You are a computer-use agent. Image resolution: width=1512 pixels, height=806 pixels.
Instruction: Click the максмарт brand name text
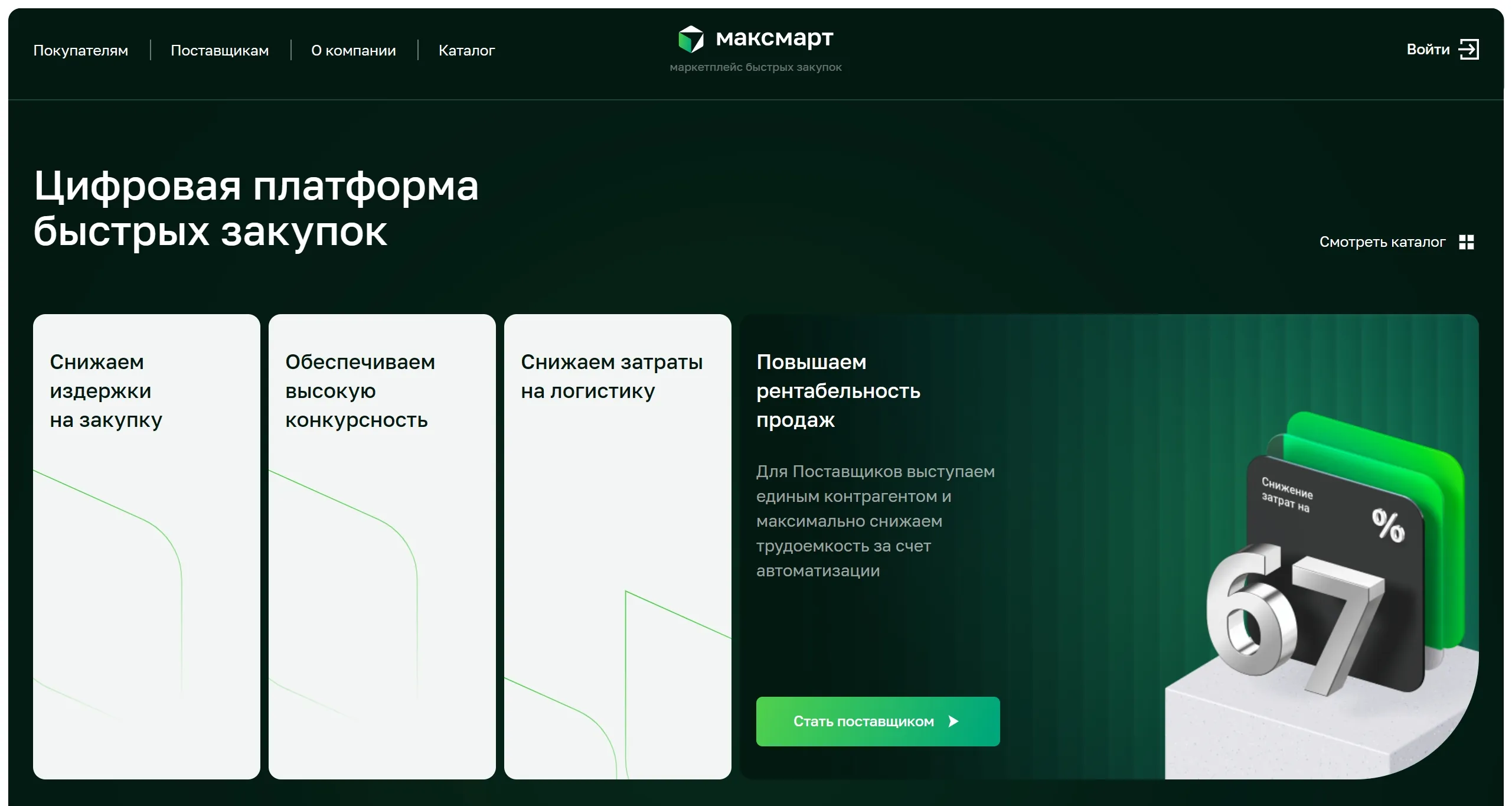coord(774,38)
